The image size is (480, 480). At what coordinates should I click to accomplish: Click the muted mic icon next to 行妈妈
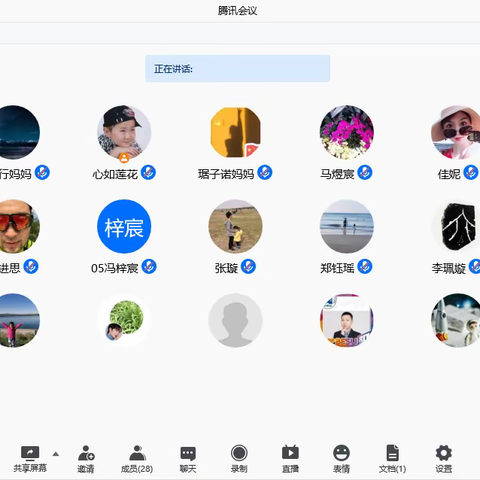(42, 173)
